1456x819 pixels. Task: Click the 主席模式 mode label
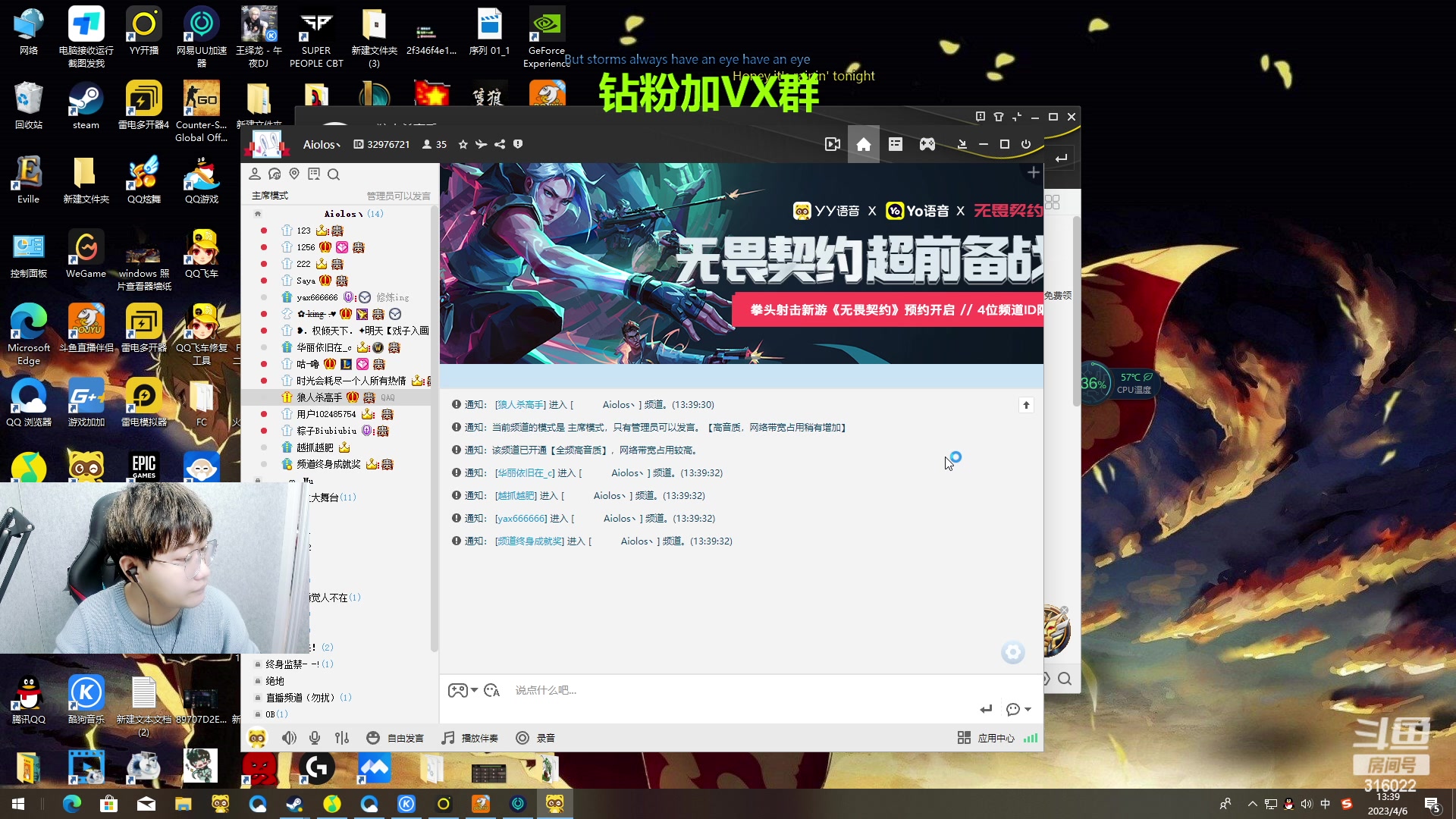269,196
